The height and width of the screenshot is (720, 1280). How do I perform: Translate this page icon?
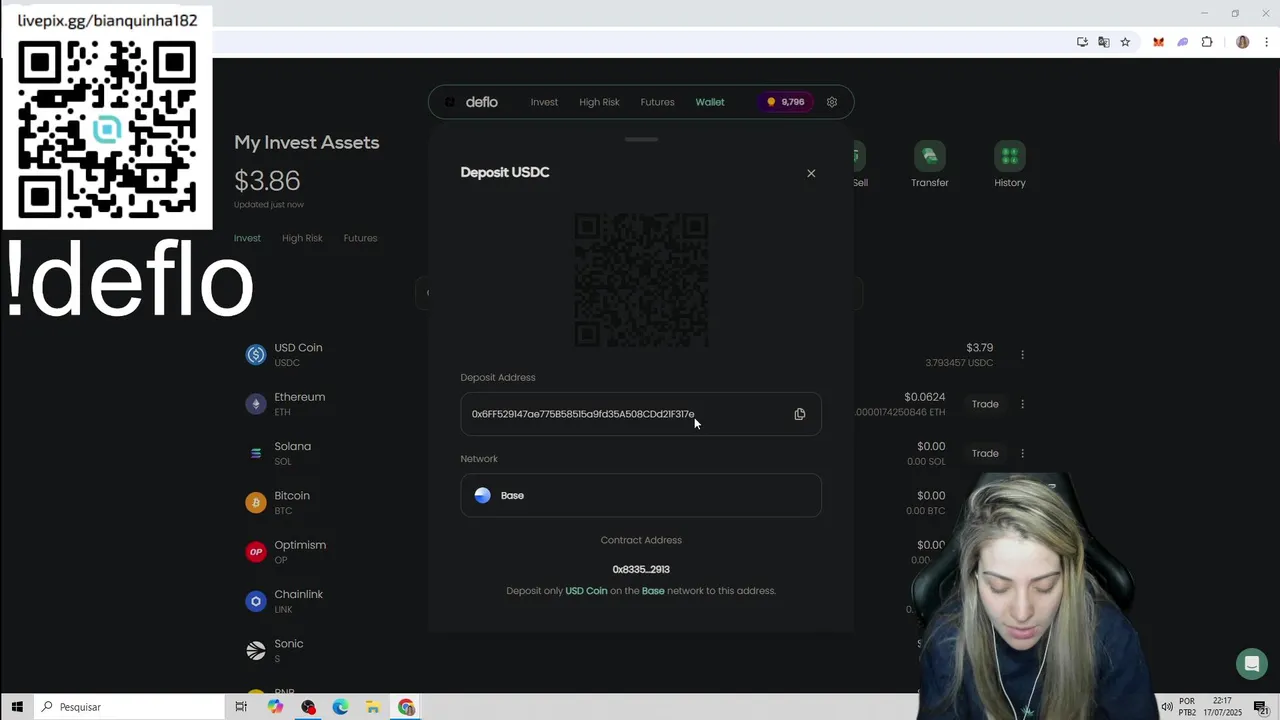[x=1103, y=42]
